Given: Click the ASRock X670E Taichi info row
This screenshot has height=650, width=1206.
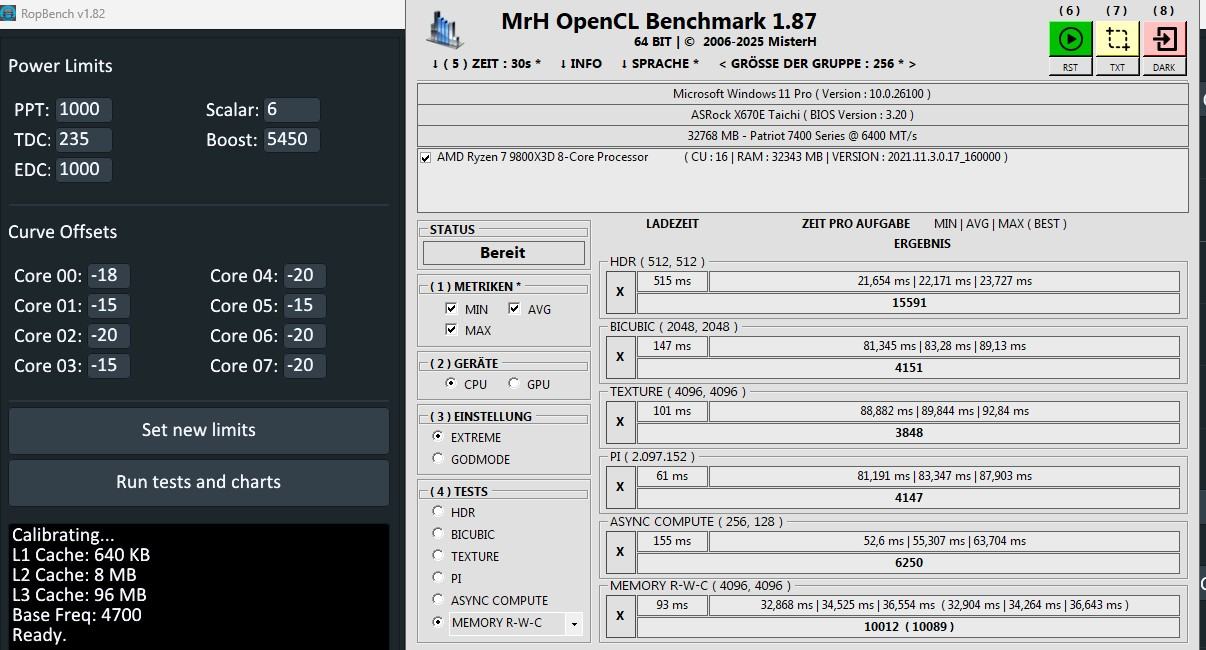Looking at the screenshot, I should (x=802, y=115).
